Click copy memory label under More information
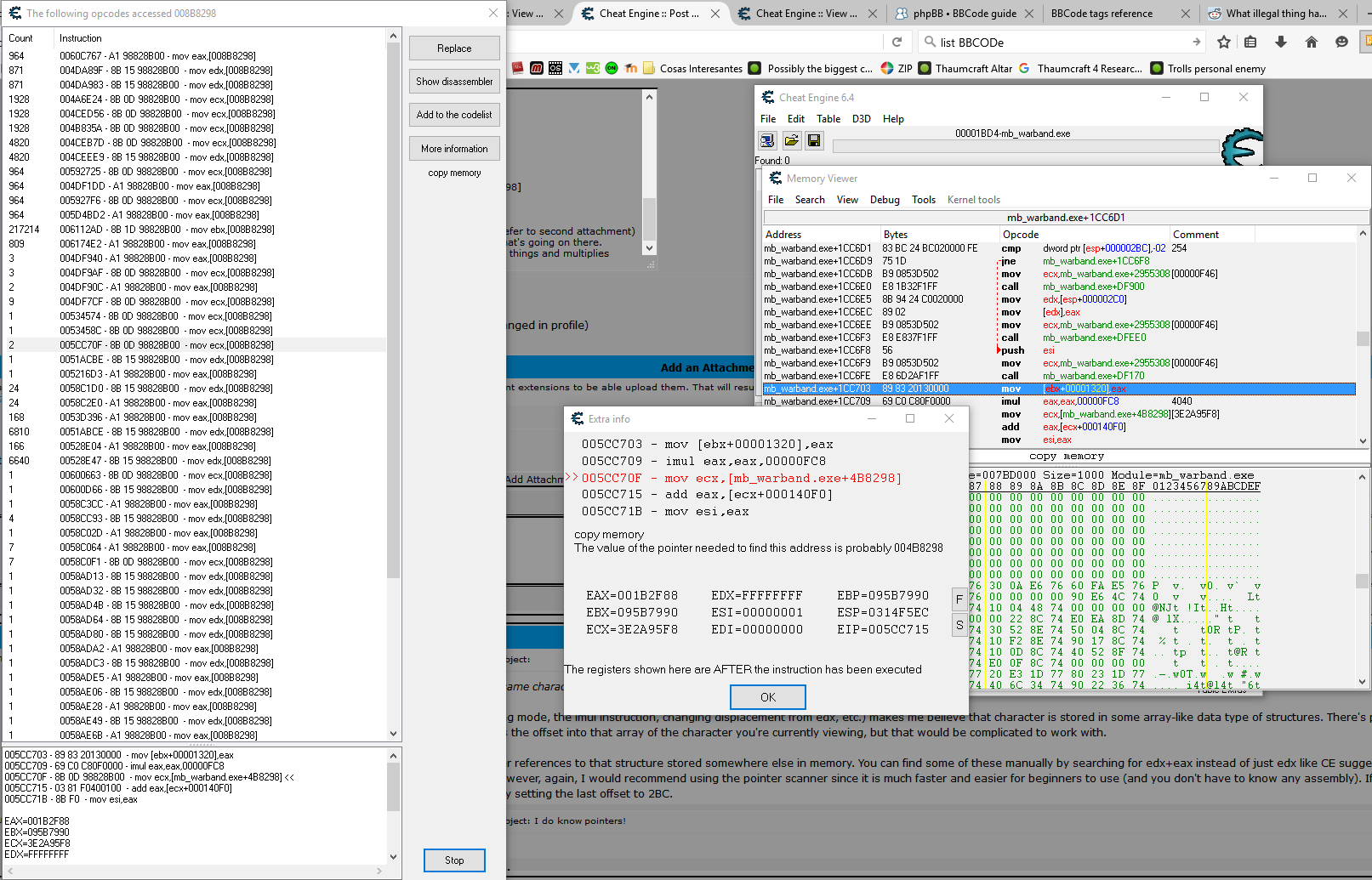Screen dimensions: 1372x880 (454, 173)
